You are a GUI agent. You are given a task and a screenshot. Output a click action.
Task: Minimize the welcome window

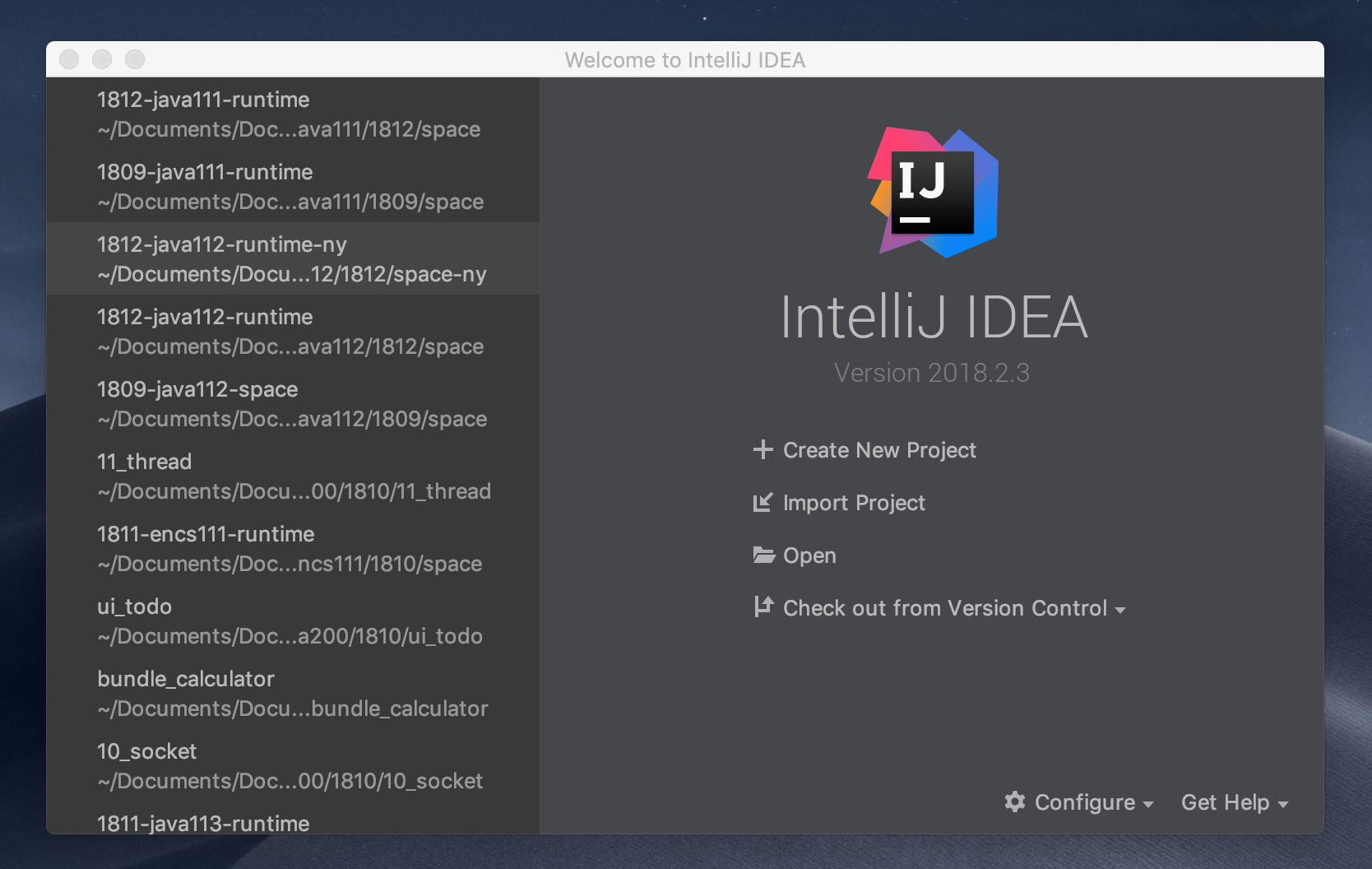point(102,59)
